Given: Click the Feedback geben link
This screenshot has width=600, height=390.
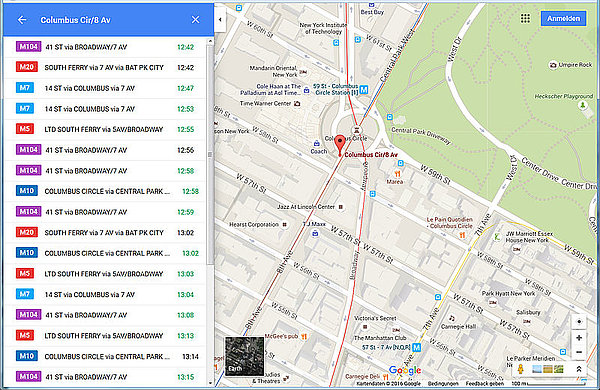Looking at the screenshot, I should 485,383.
